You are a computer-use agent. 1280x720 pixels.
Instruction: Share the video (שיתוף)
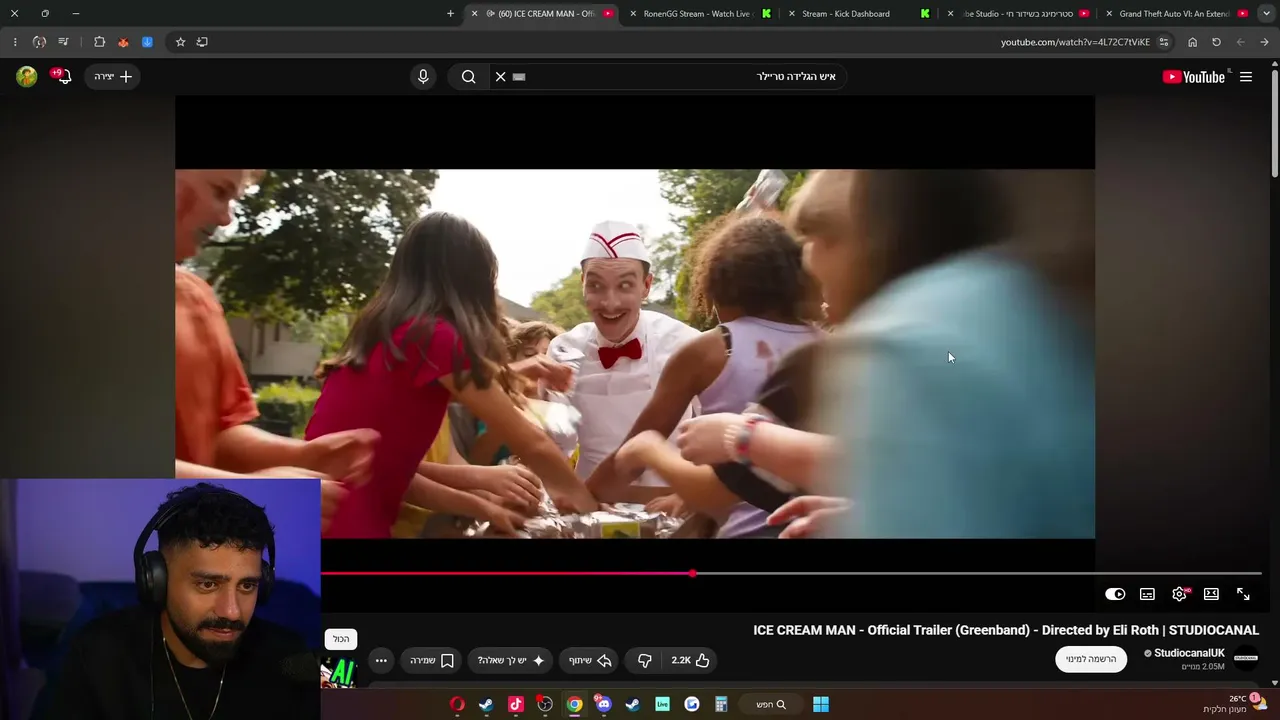(x=590, y=660)
